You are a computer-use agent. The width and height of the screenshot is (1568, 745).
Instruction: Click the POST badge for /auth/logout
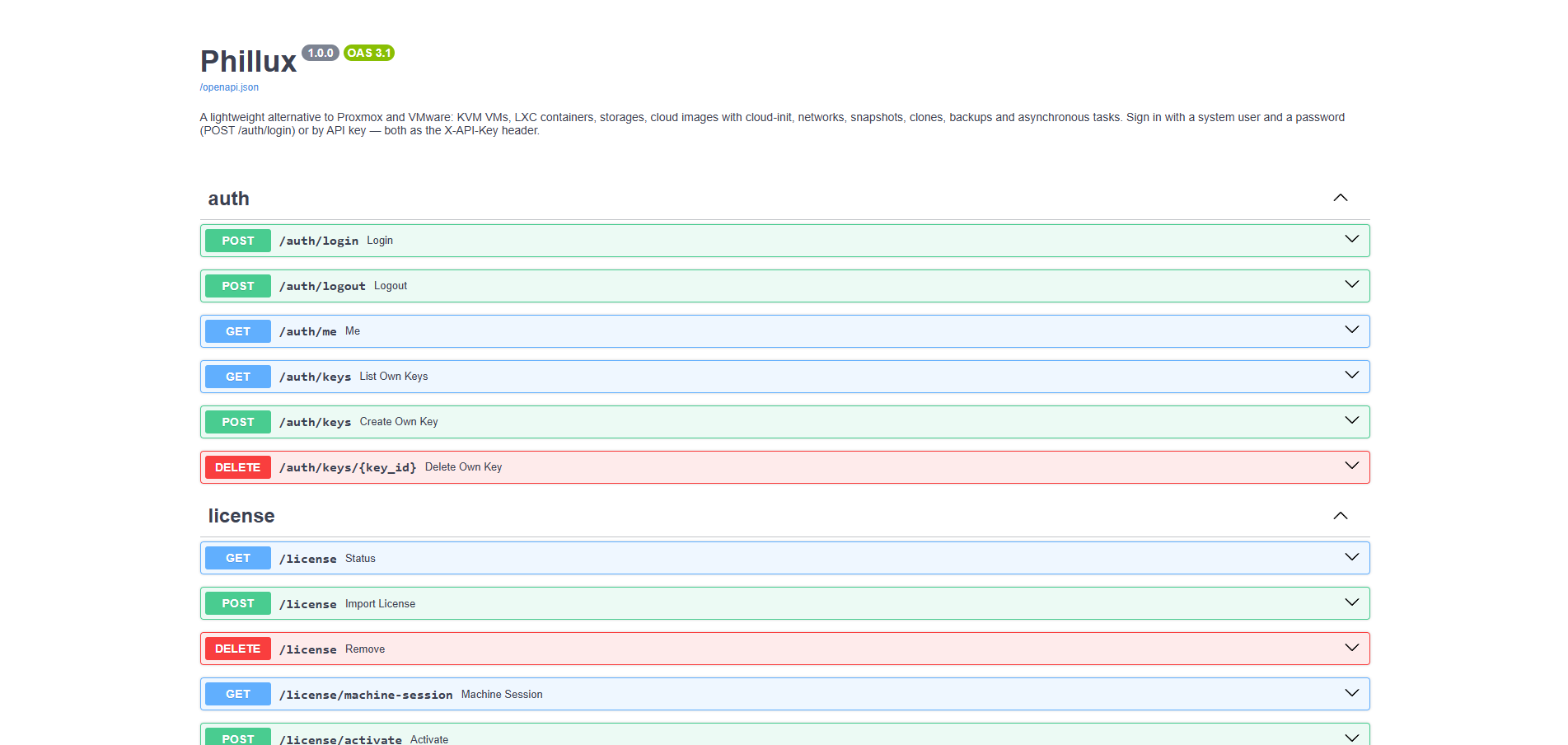click(x=238, y=286)
